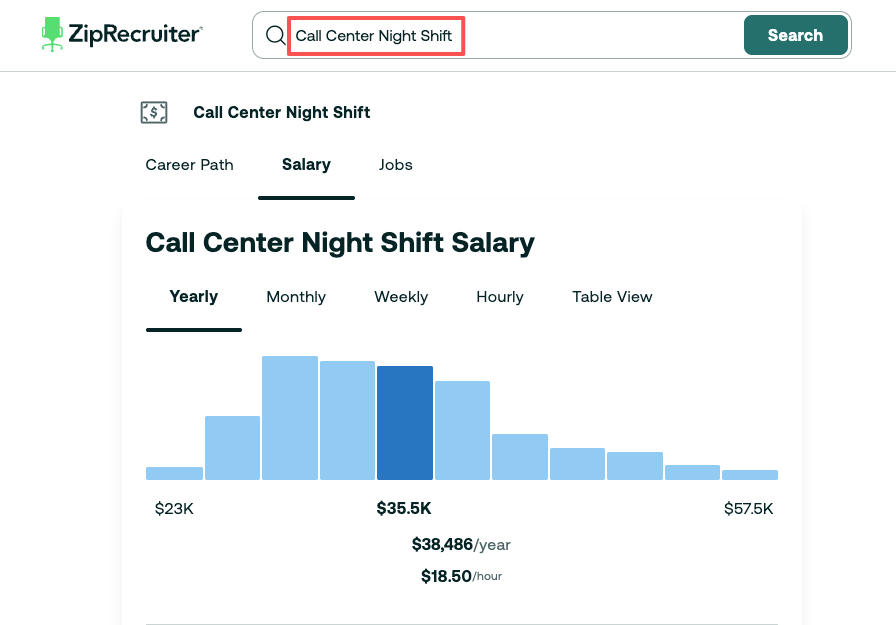The width and height of the screenshot is (896, 625).
Task: Click the Search button
Action: pyautogui.click(x=795, y=34)
